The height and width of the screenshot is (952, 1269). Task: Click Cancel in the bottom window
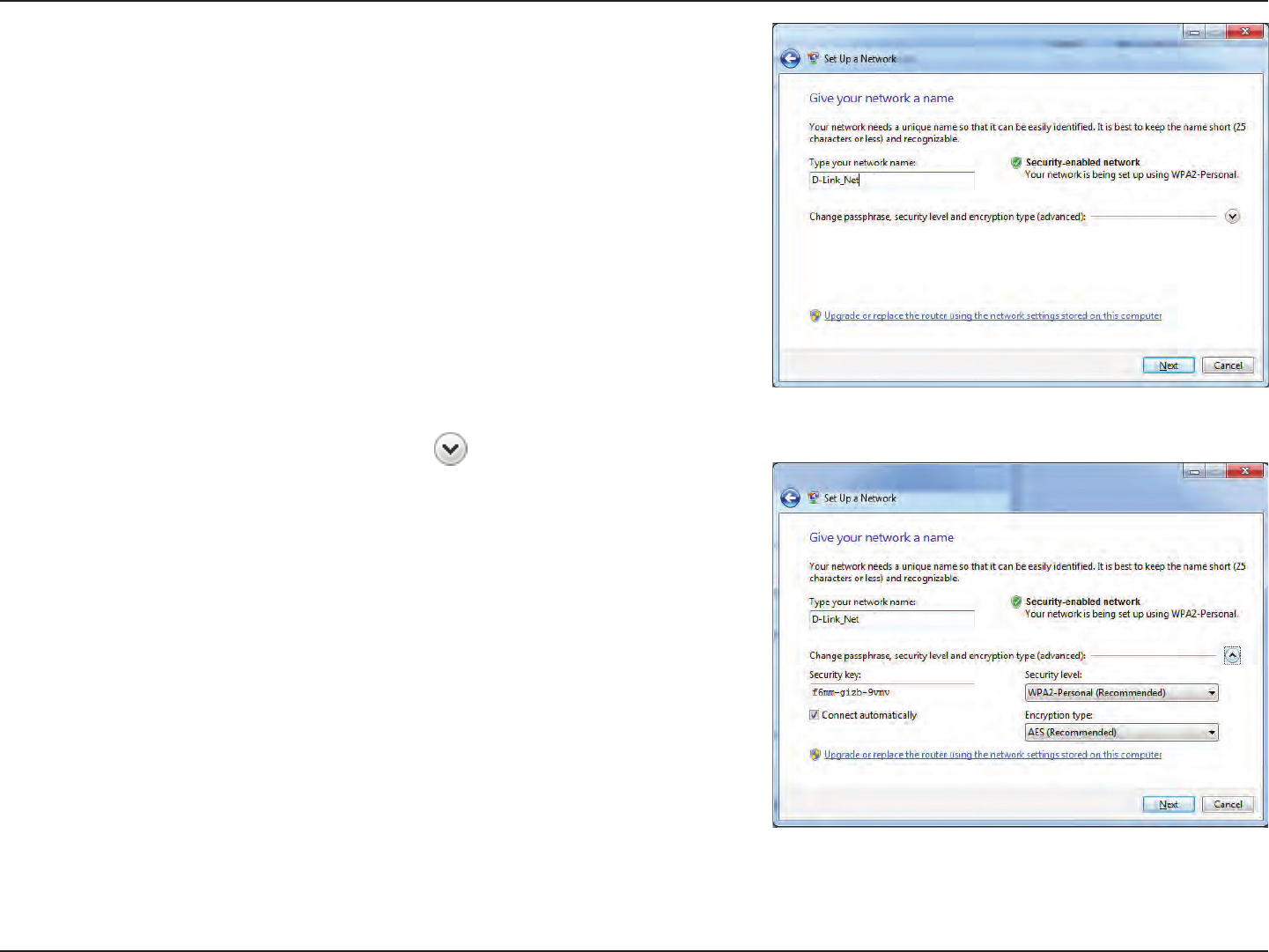coord(1228,804)
